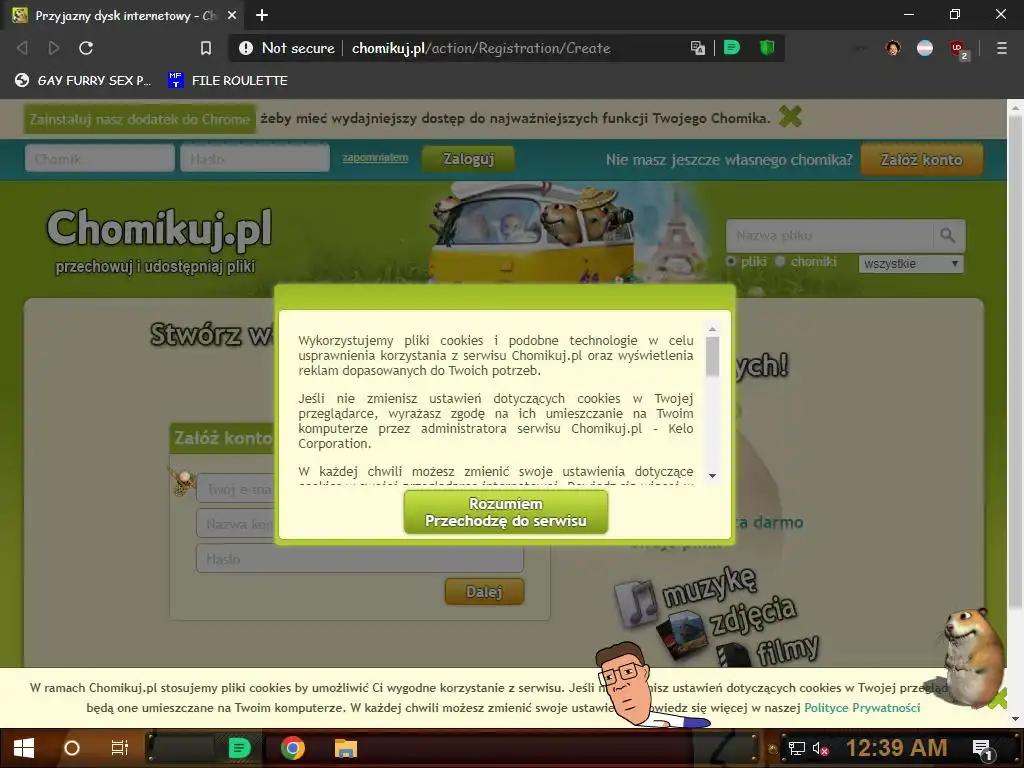Click the orange Dalej button
Image resolution: width=1024 pixels, height=768 pixels.
(484, 592)
